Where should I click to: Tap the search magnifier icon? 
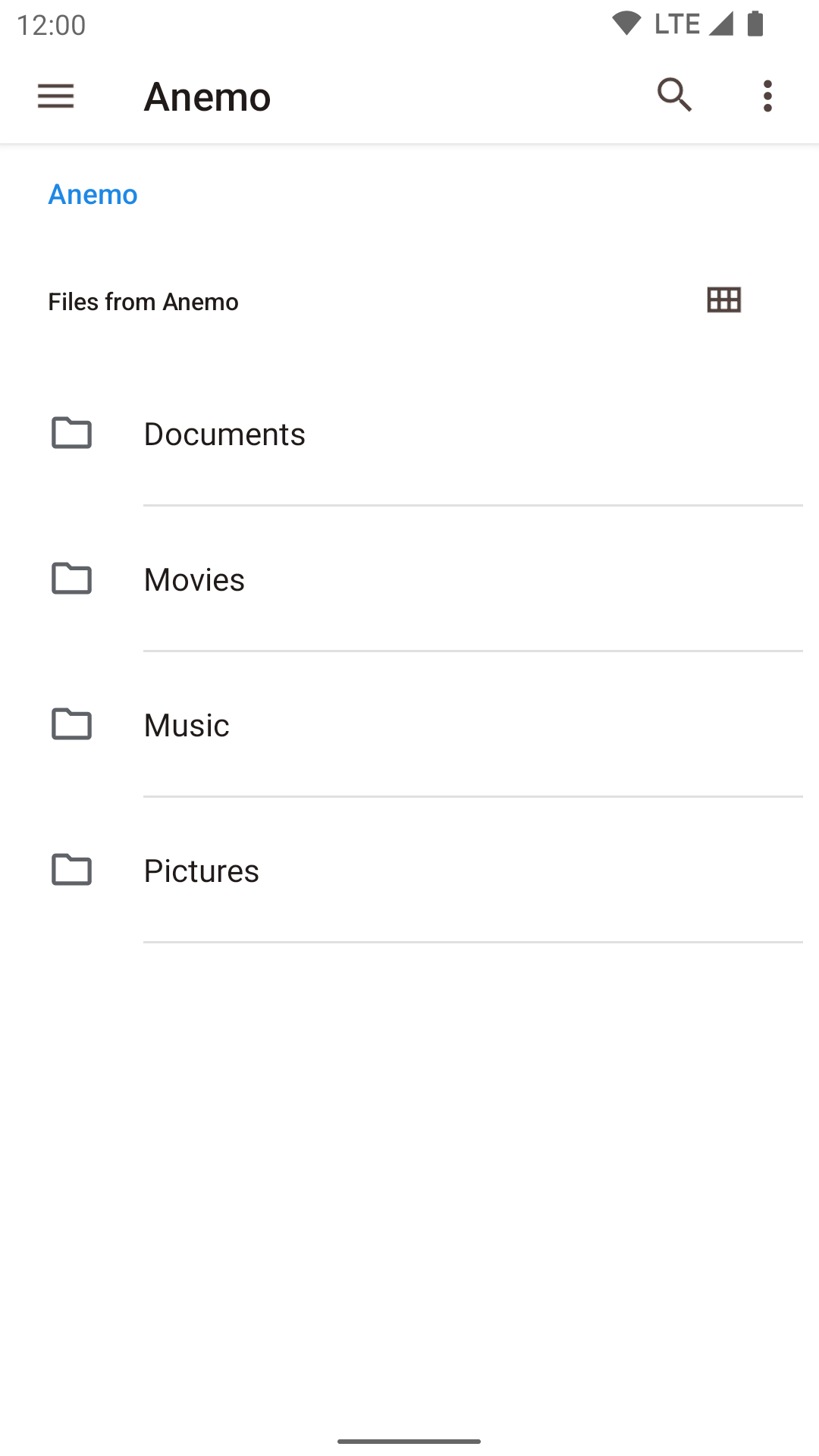pos(674,96)
